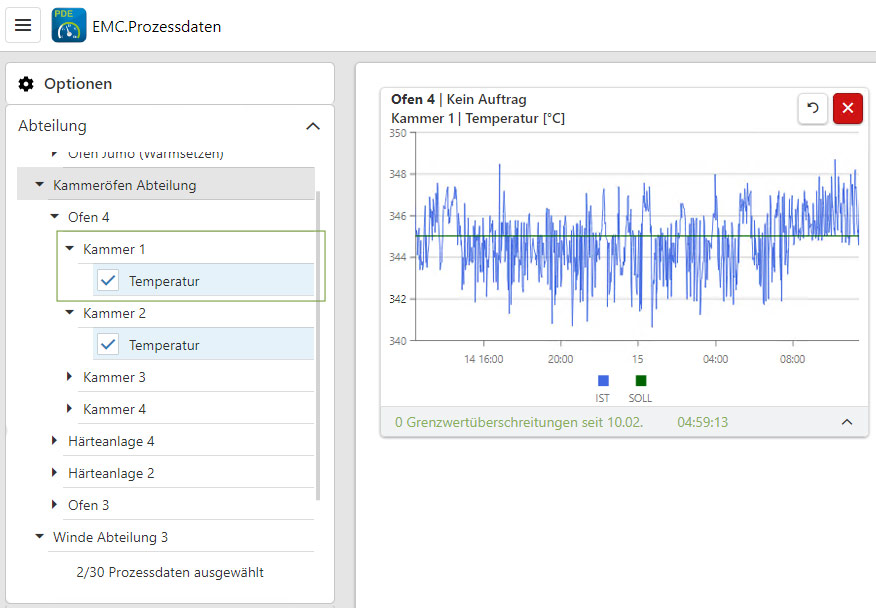Screen dimensions: 876x608
Task: Click the Optionen gear icon
Action: coord(26,84)
